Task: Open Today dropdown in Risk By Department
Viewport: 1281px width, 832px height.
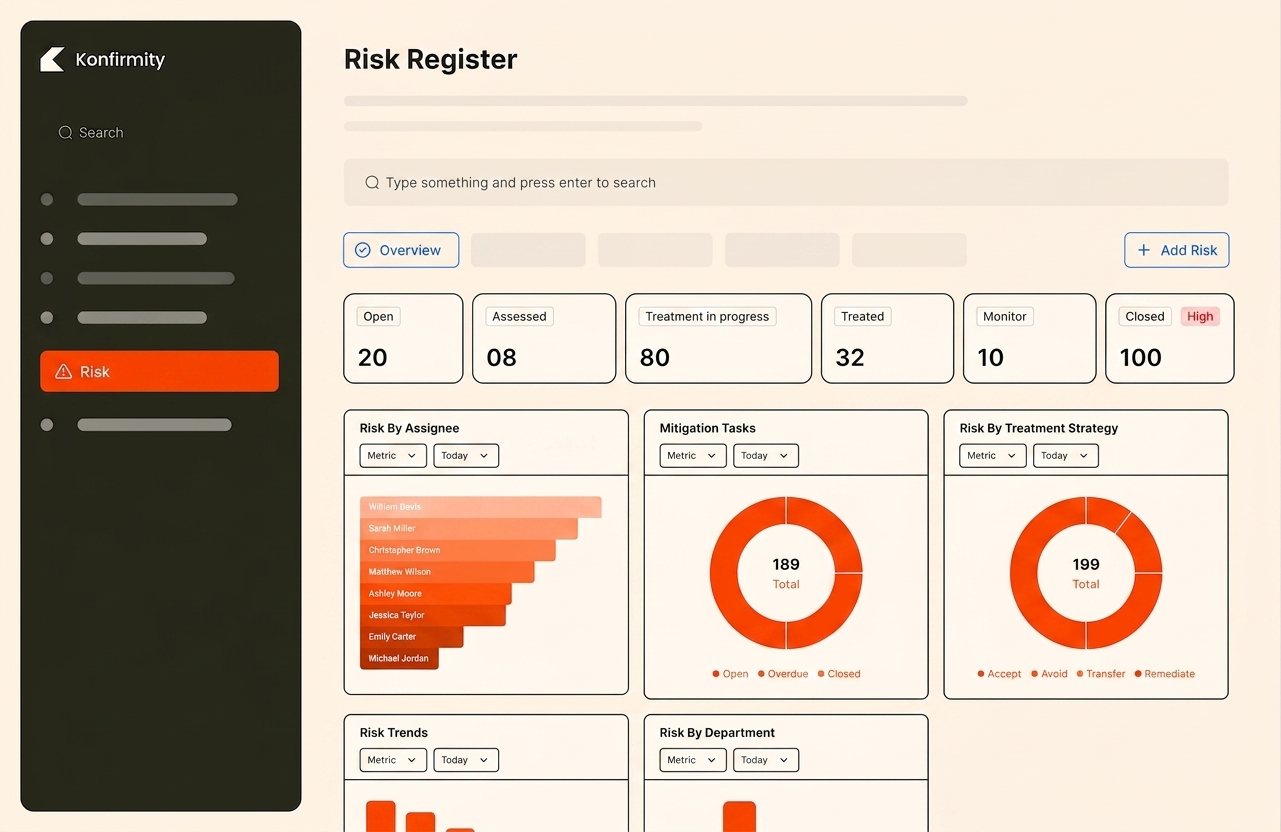Action: [x=766, y=760]
